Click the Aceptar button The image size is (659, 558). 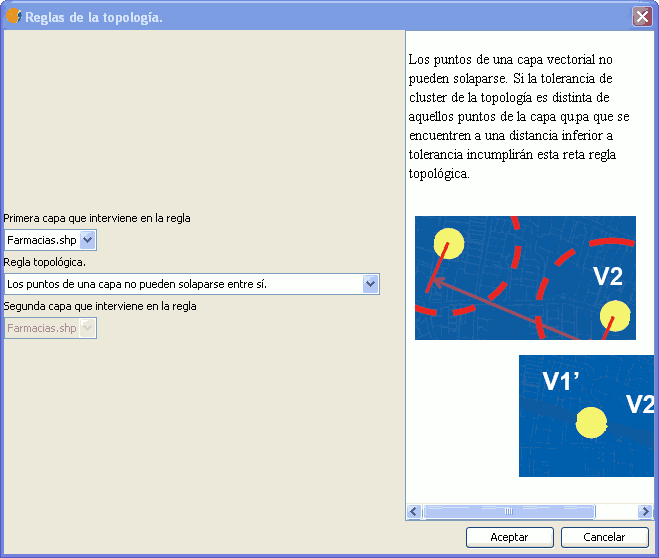[509, 537]
